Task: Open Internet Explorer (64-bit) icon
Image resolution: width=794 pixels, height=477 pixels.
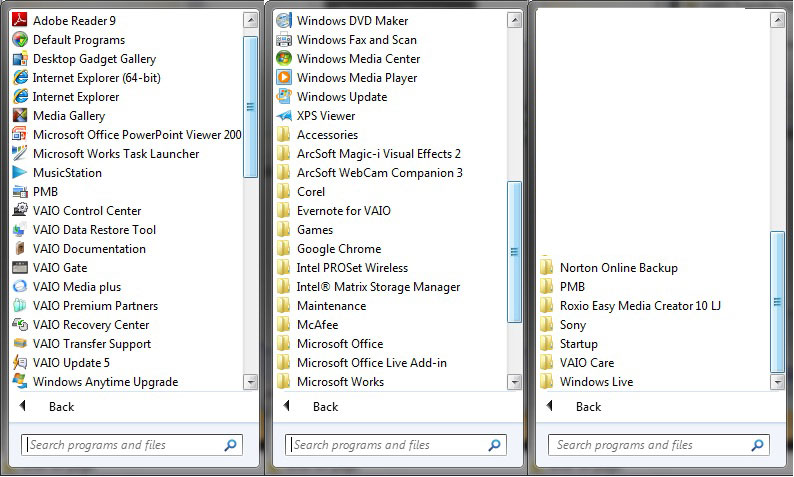Action: click(x=20, y=77)
